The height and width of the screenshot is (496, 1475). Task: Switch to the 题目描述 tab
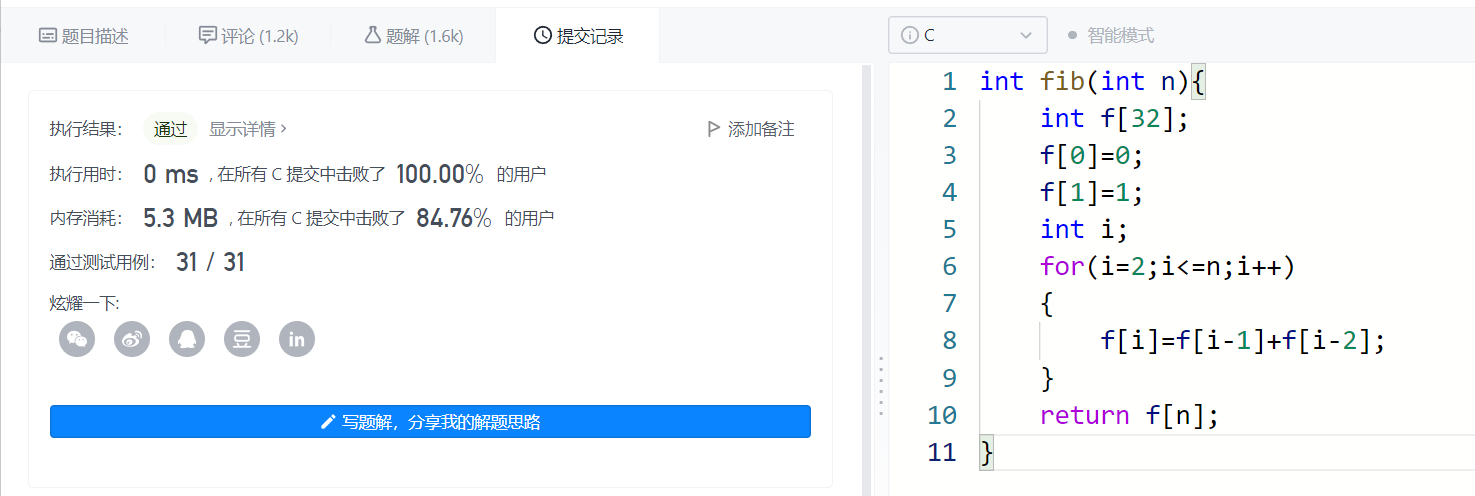pyautogui.click(x=83, y=36)
